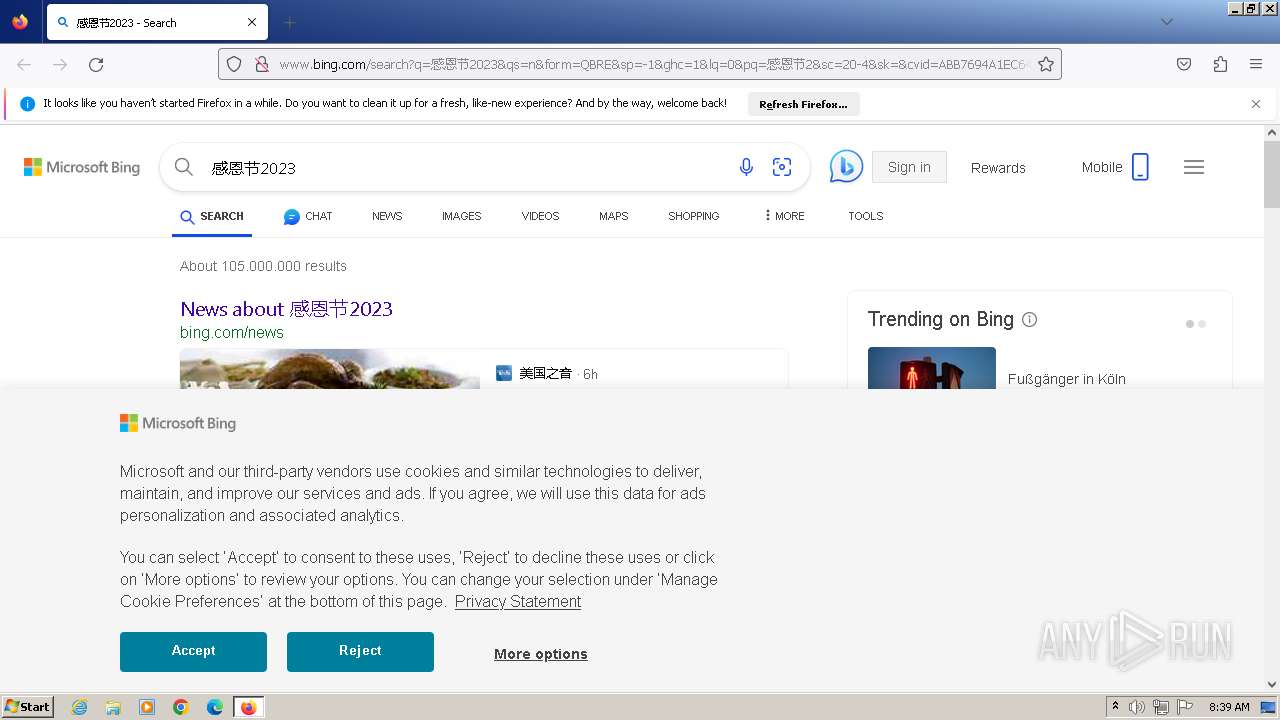The height and width of the screenshot is (720, 1280).
Task: Open tracking protection shield icon
Action: [234, 64]
